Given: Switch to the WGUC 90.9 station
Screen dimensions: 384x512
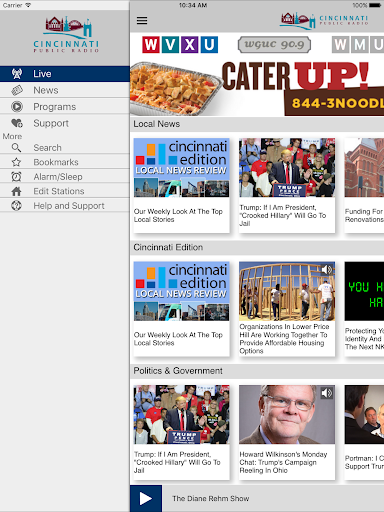Looking at the screenshot, I should (274, 45).
